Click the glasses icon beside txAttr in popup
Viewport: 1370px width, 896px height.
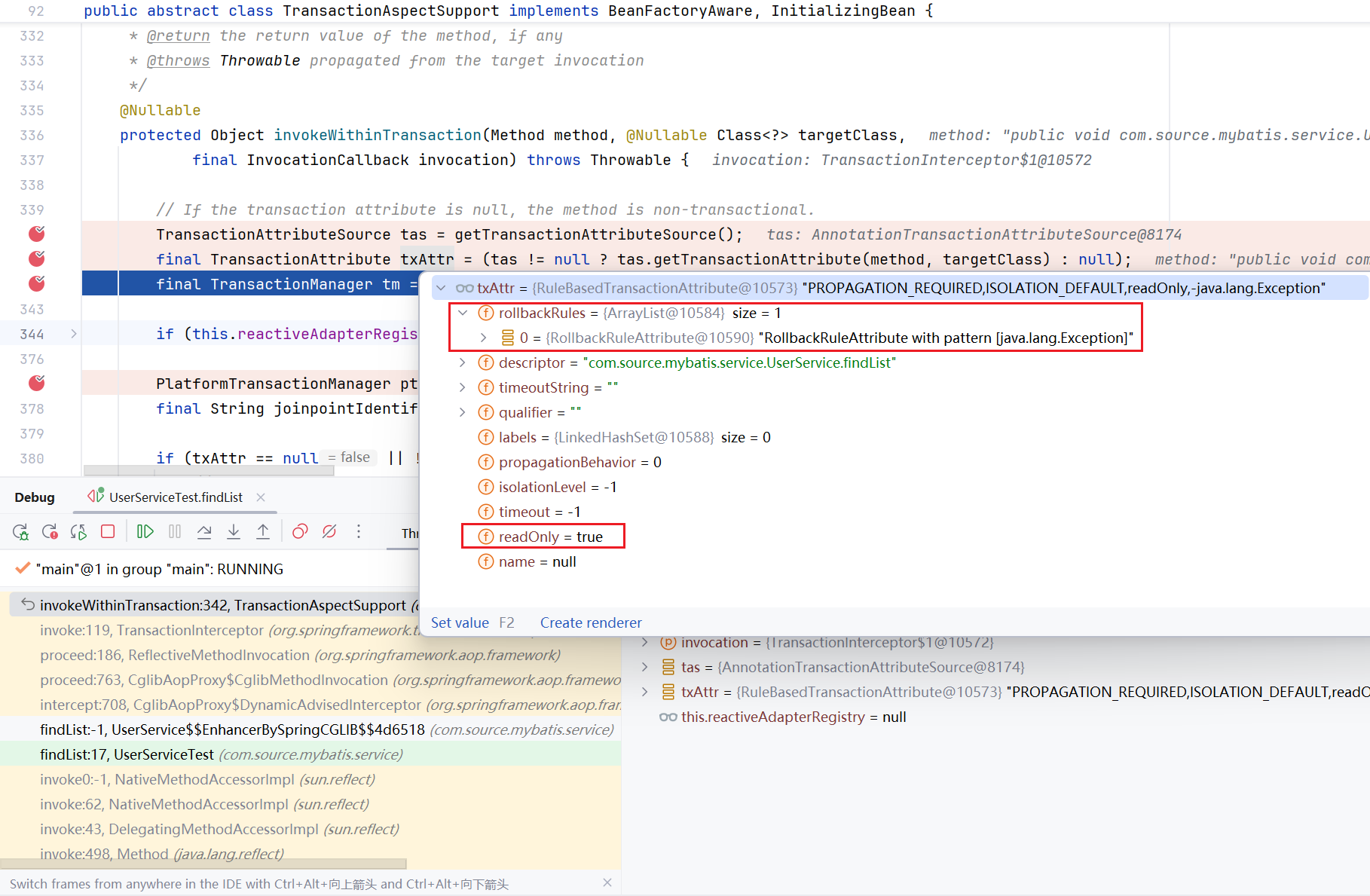tap(464, 288)
